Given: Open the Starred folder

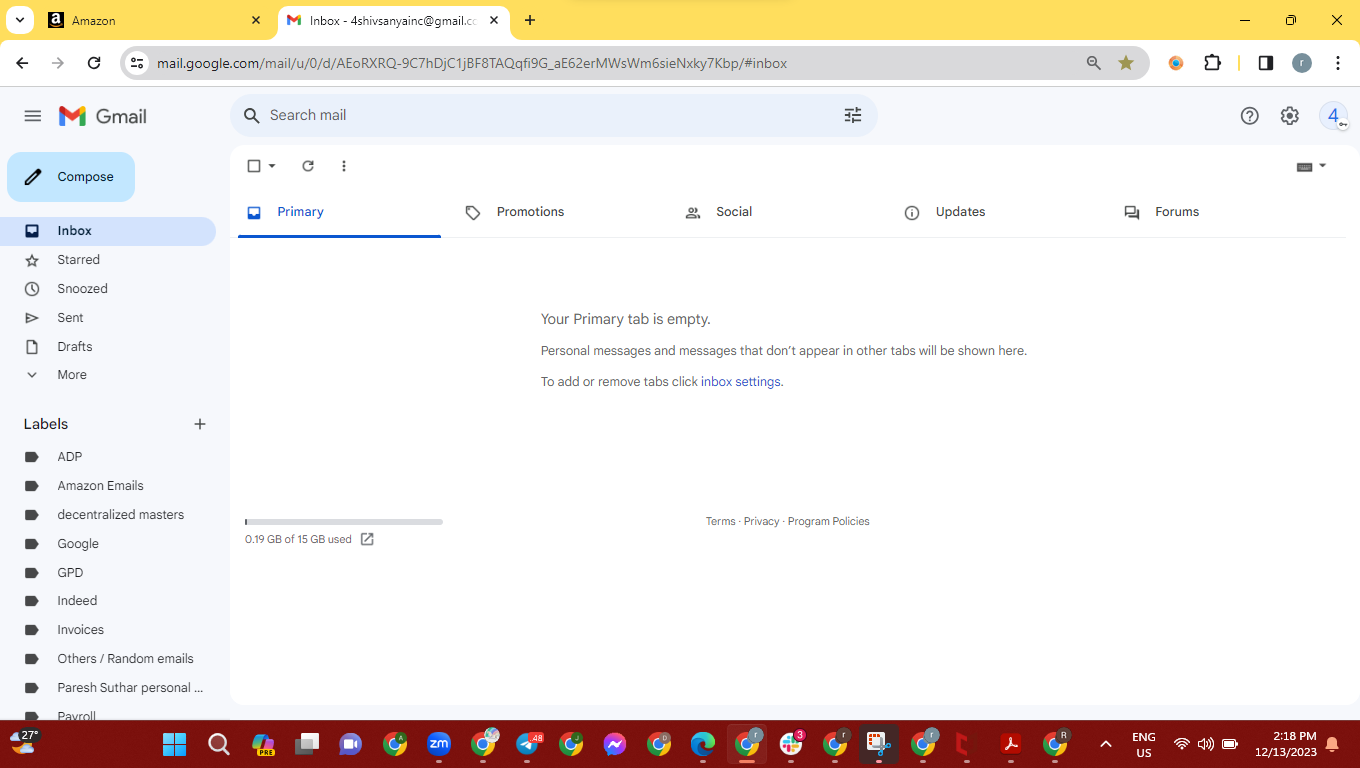Looking at the screenshot, I should pos(108,260).
